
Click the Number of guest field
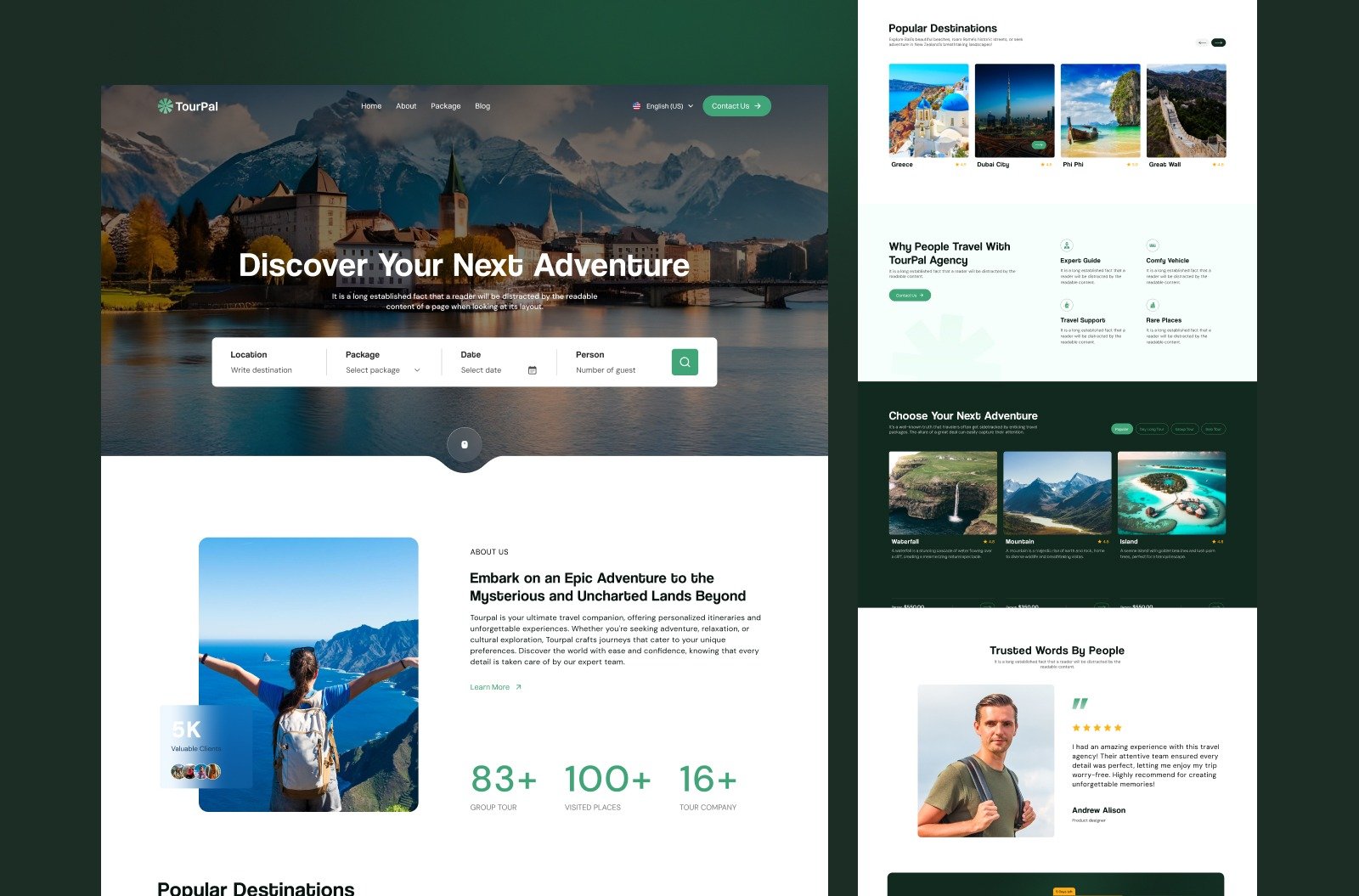tap(606, 370)
